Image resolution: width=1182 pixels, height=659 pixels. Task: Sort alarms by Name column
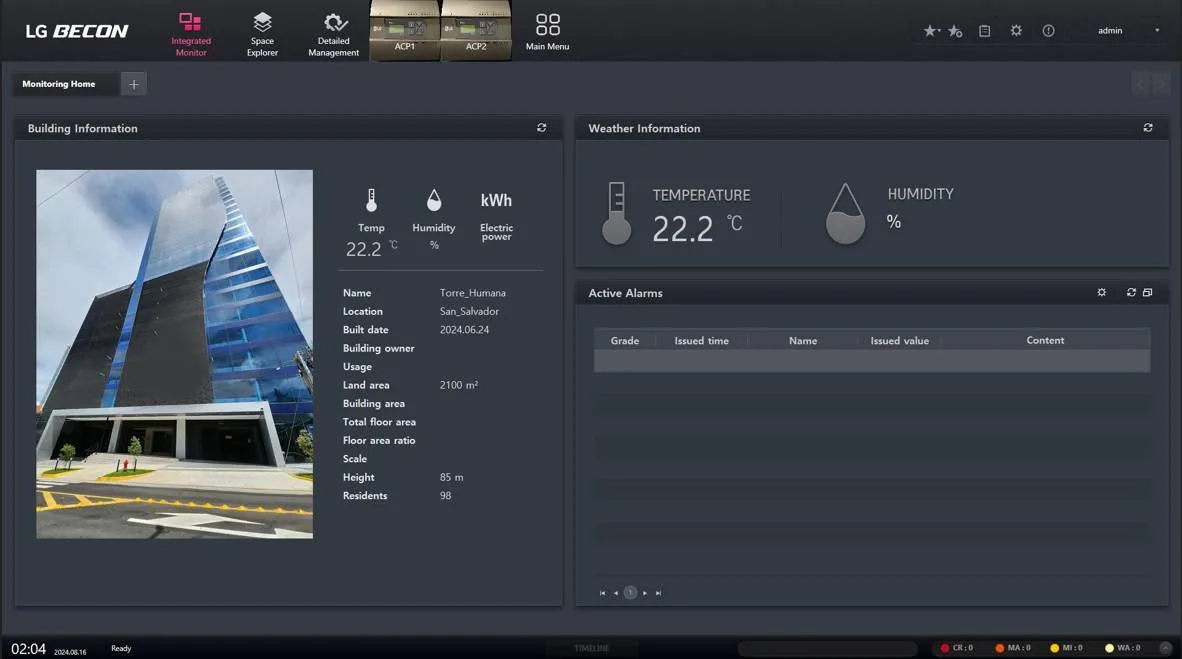coord(803,341)
